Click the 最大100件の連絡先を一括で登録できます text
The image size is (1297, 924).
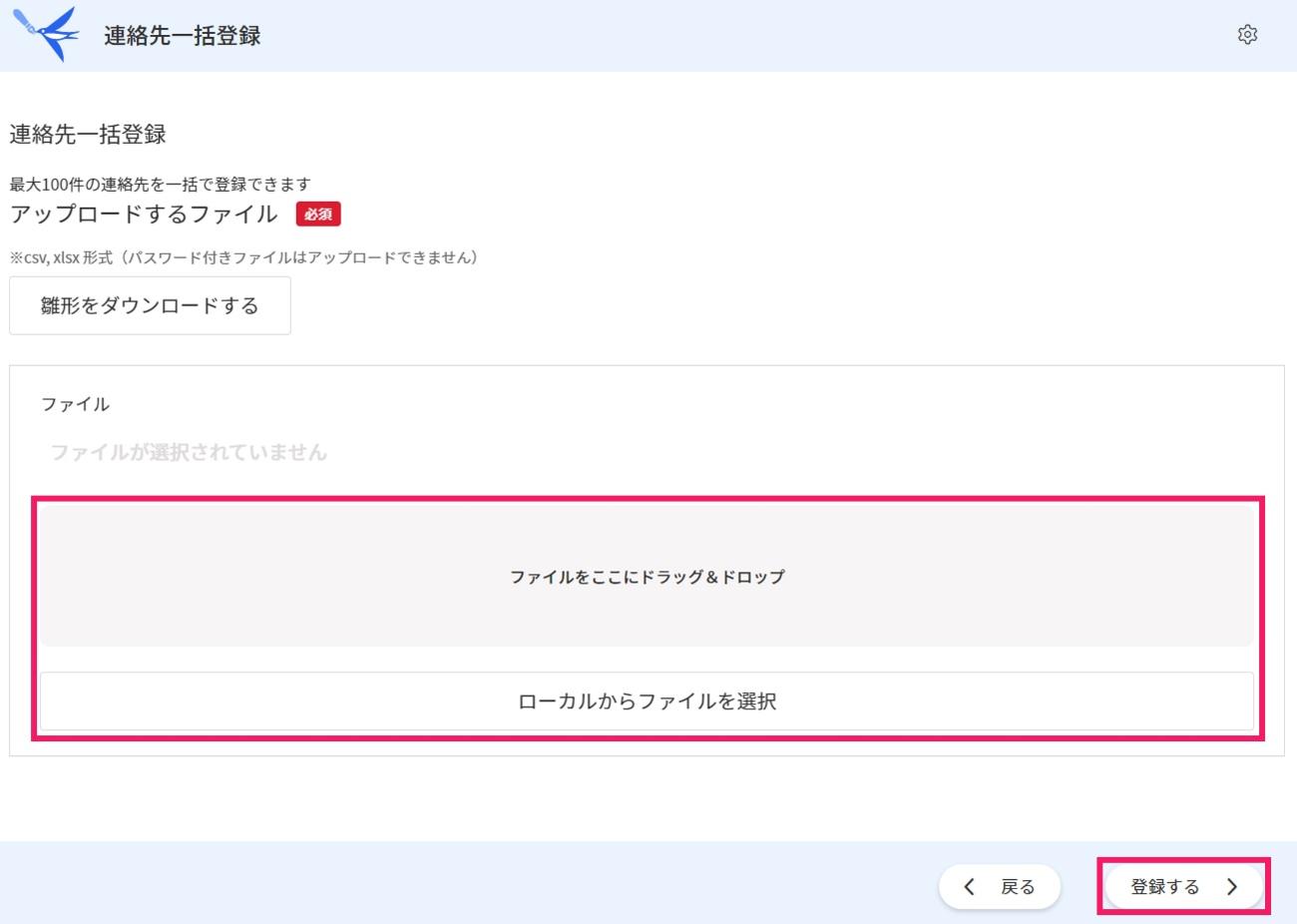[160, 184]
